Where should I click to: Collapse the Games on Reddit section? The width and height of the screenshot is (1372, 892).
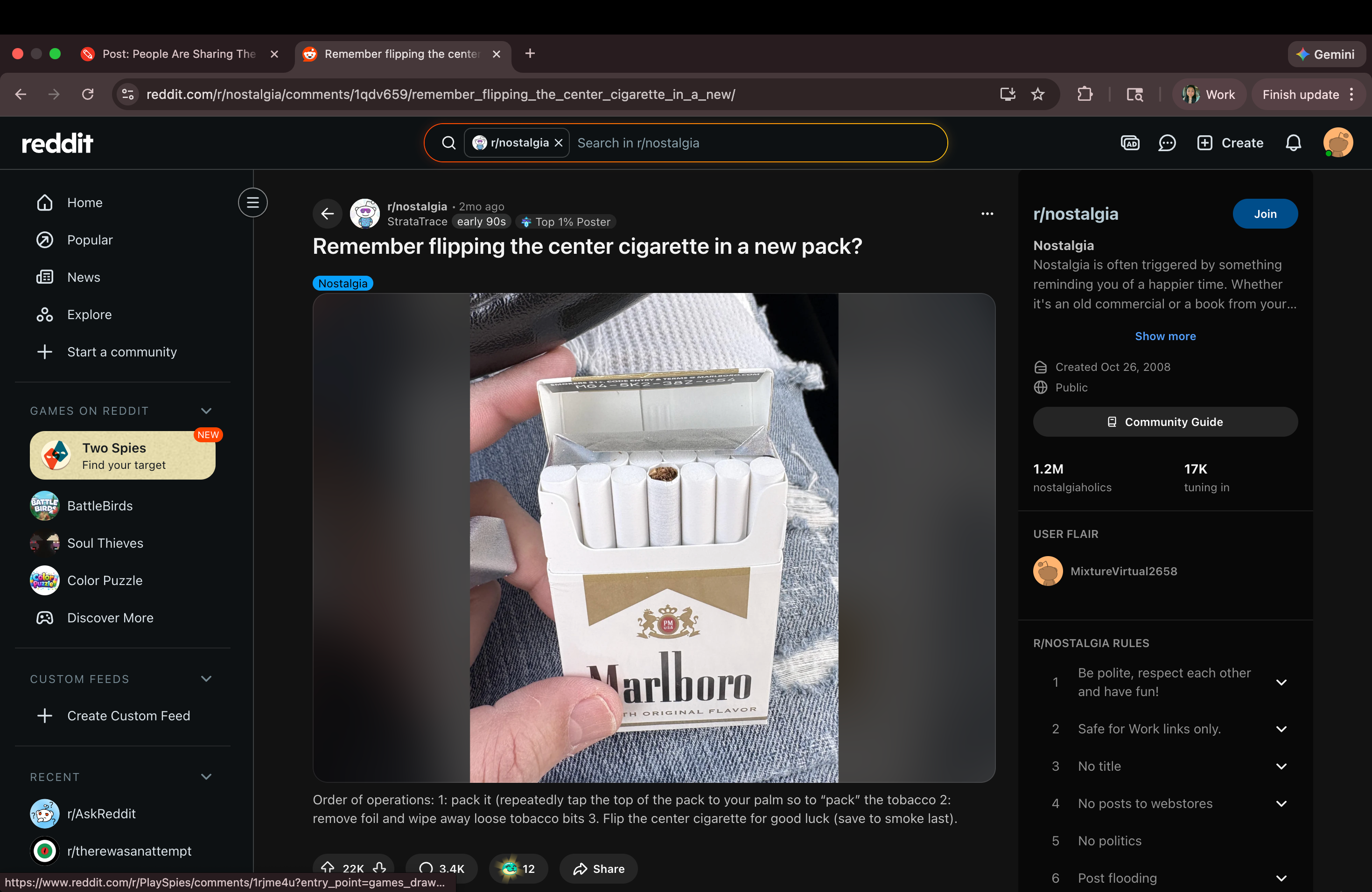pyautogui.click(x=206, y=411)
